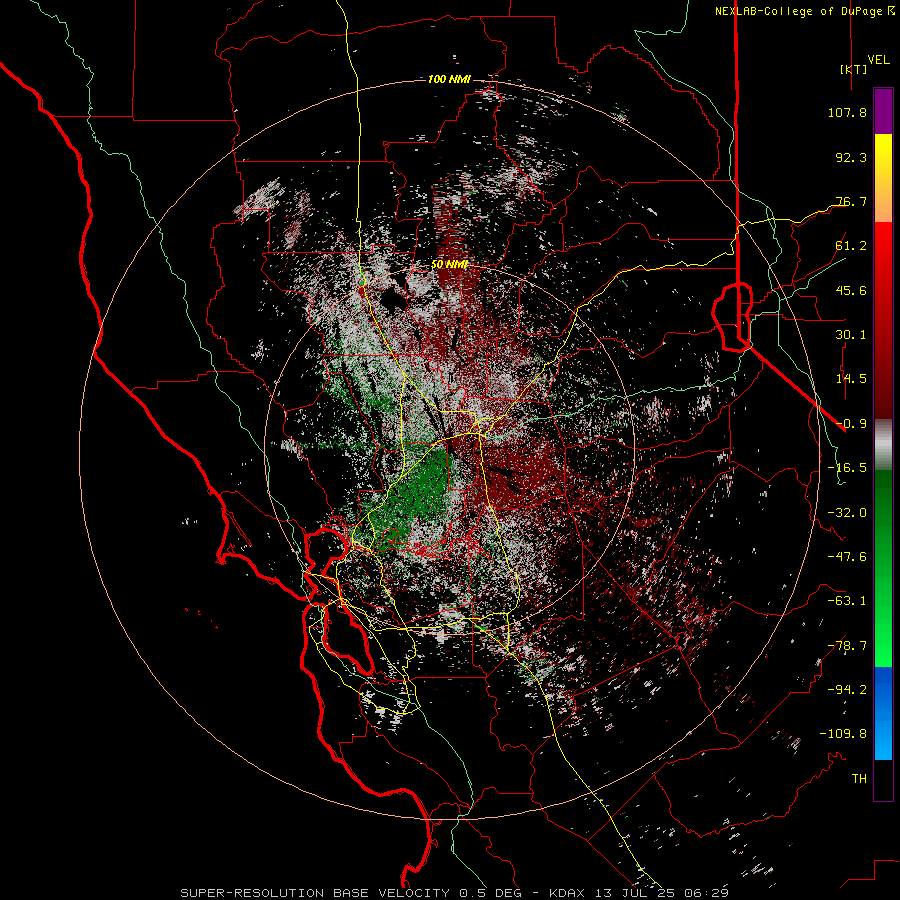900x900 pixels.
Task: Click the NEXLAB-College of DuPage label
Action: coord(798,11)
